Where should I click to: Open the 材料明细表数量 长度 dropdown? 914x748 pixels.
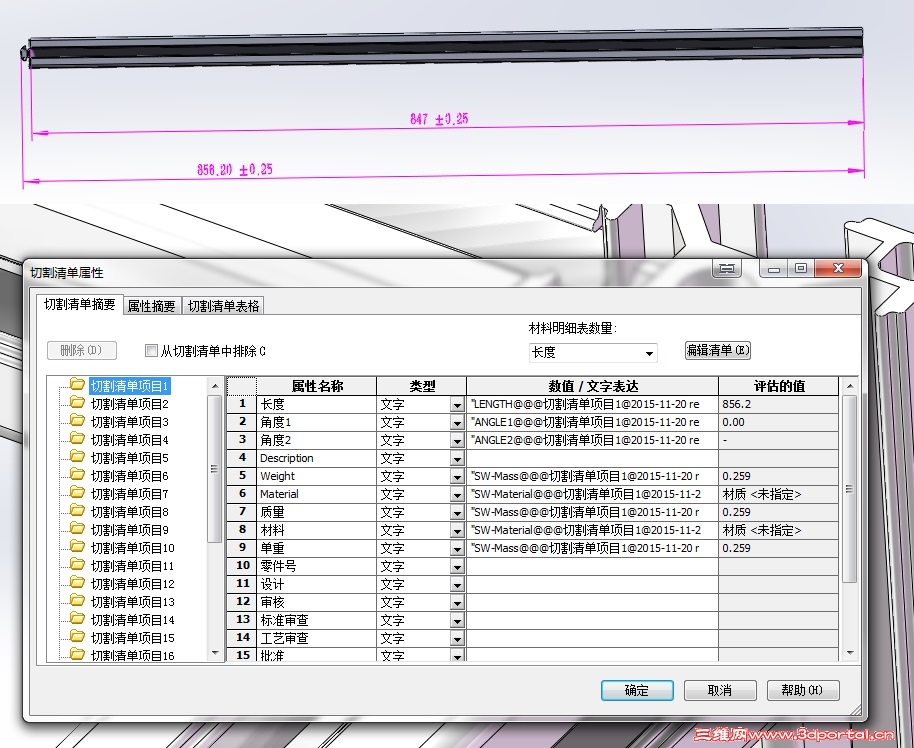pyautogui.click(x=649, y=353)
